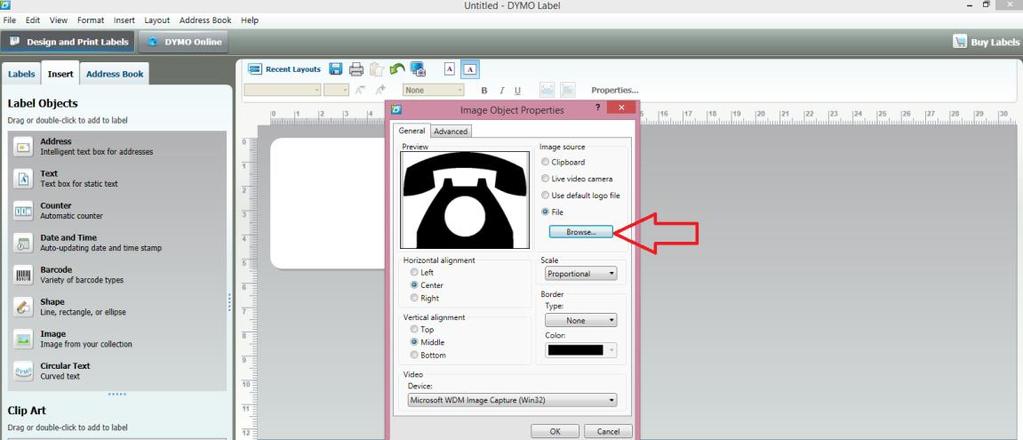
Task: Click the help question mark in dialog
Action: click(x=598, y=108)
